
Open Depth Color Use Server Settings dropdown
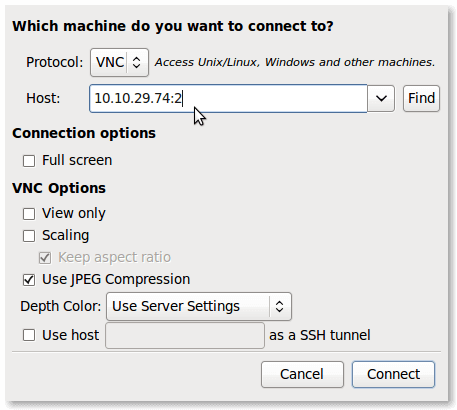coord(199,306)
